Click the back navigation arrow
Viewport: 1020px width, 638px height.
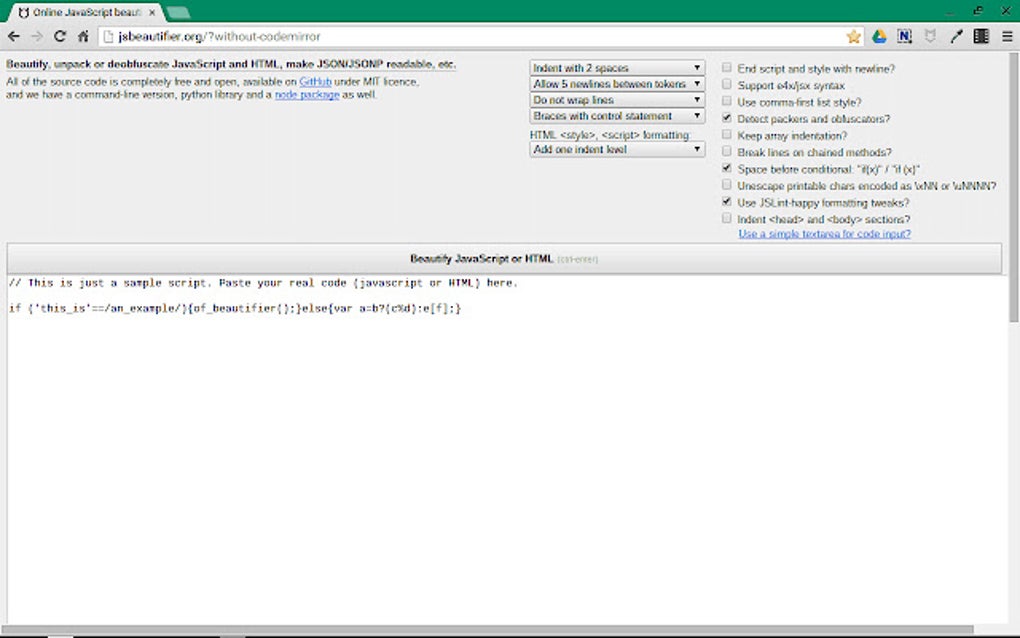coord(14,35)
